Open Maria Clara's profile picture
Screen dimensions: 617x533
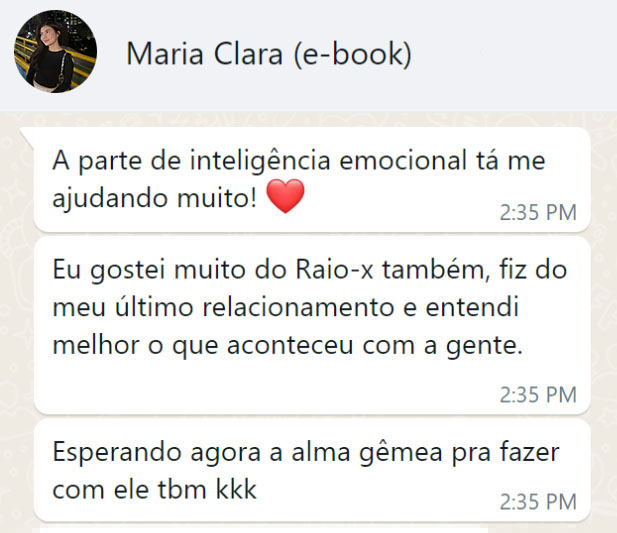55,52
